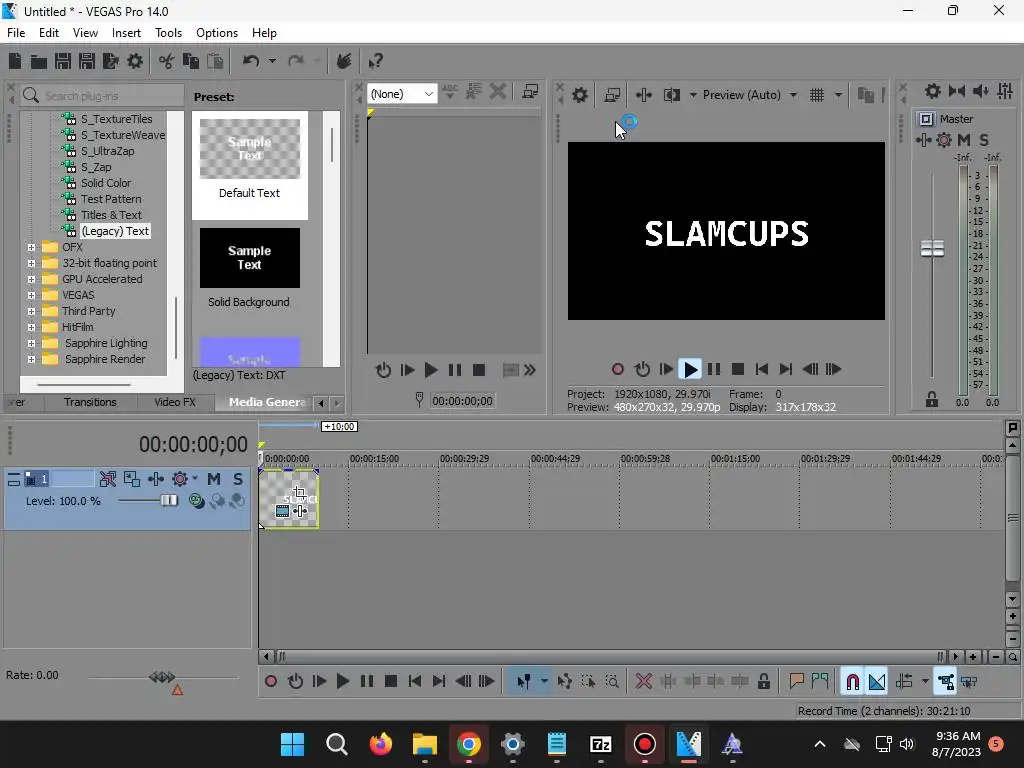
Task: Toggle Automatic Crossfades button
Action: (876, 682)
